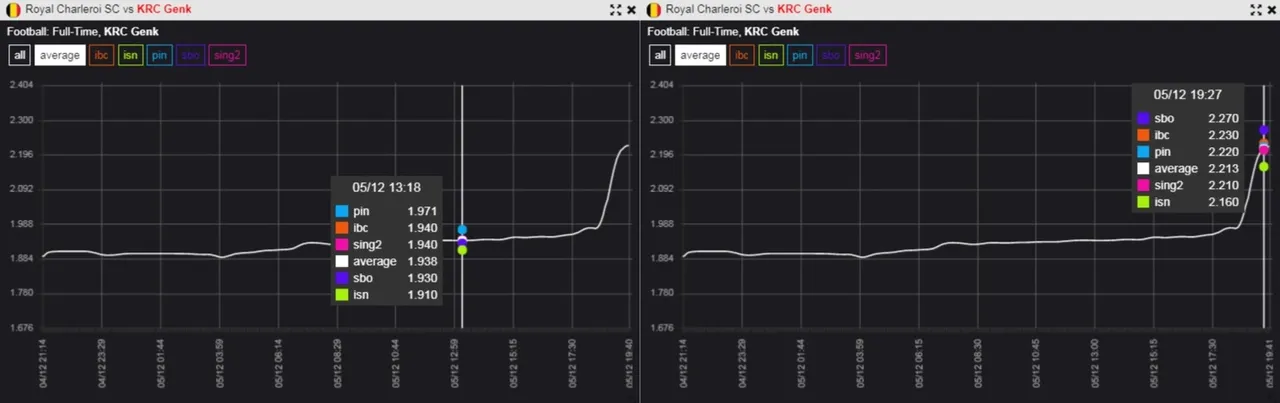Click the average value 2.213 in the tooltip
Image resolution: width=1280 pixels, height=403 pixels.
1224,168
